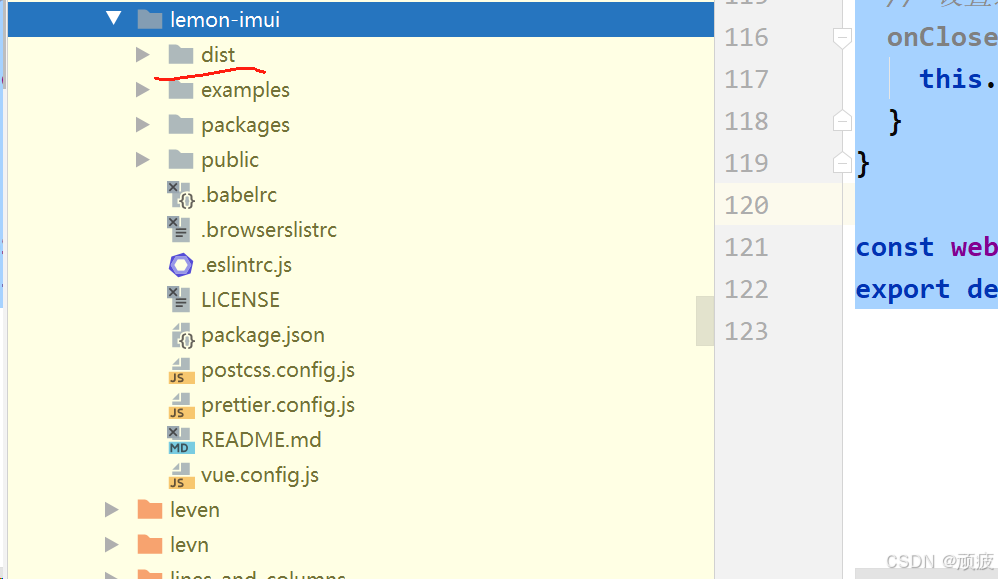Click the fold arrow beside line 116
This screenshot has width=998, height=579.
point(842,36)
